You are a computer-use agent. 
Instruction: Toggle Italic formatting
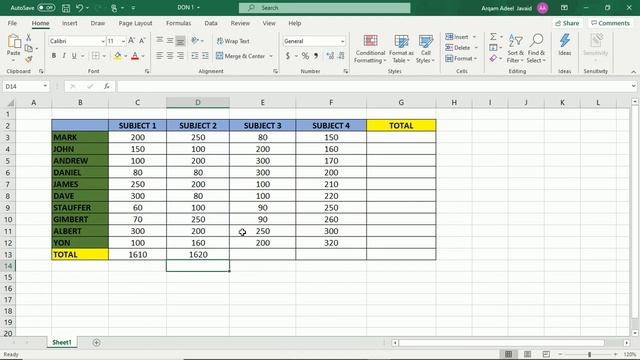(x=64, y=56)
